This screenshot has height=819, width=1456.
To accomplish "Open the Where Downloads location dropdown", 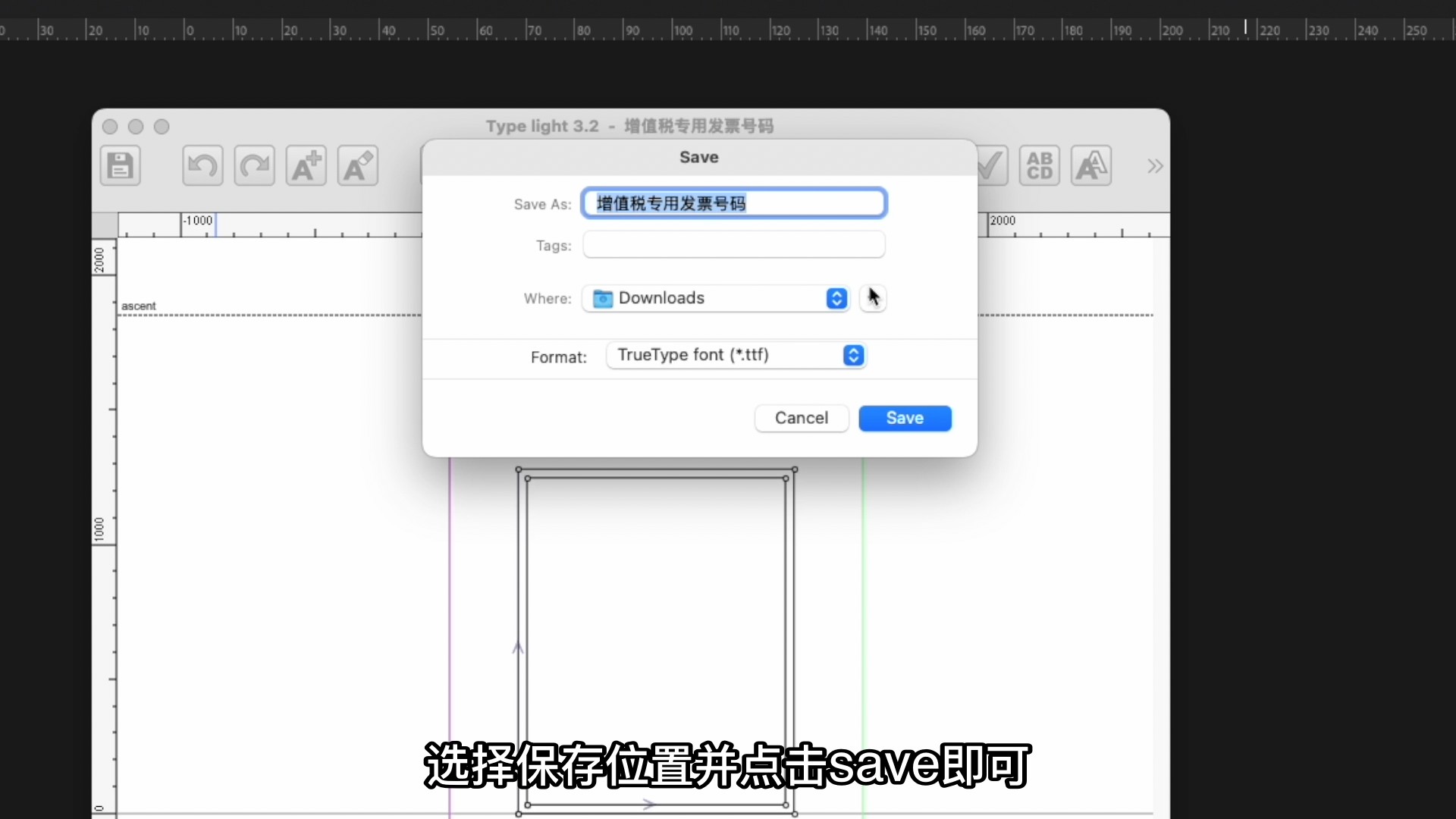I will 716,298.
